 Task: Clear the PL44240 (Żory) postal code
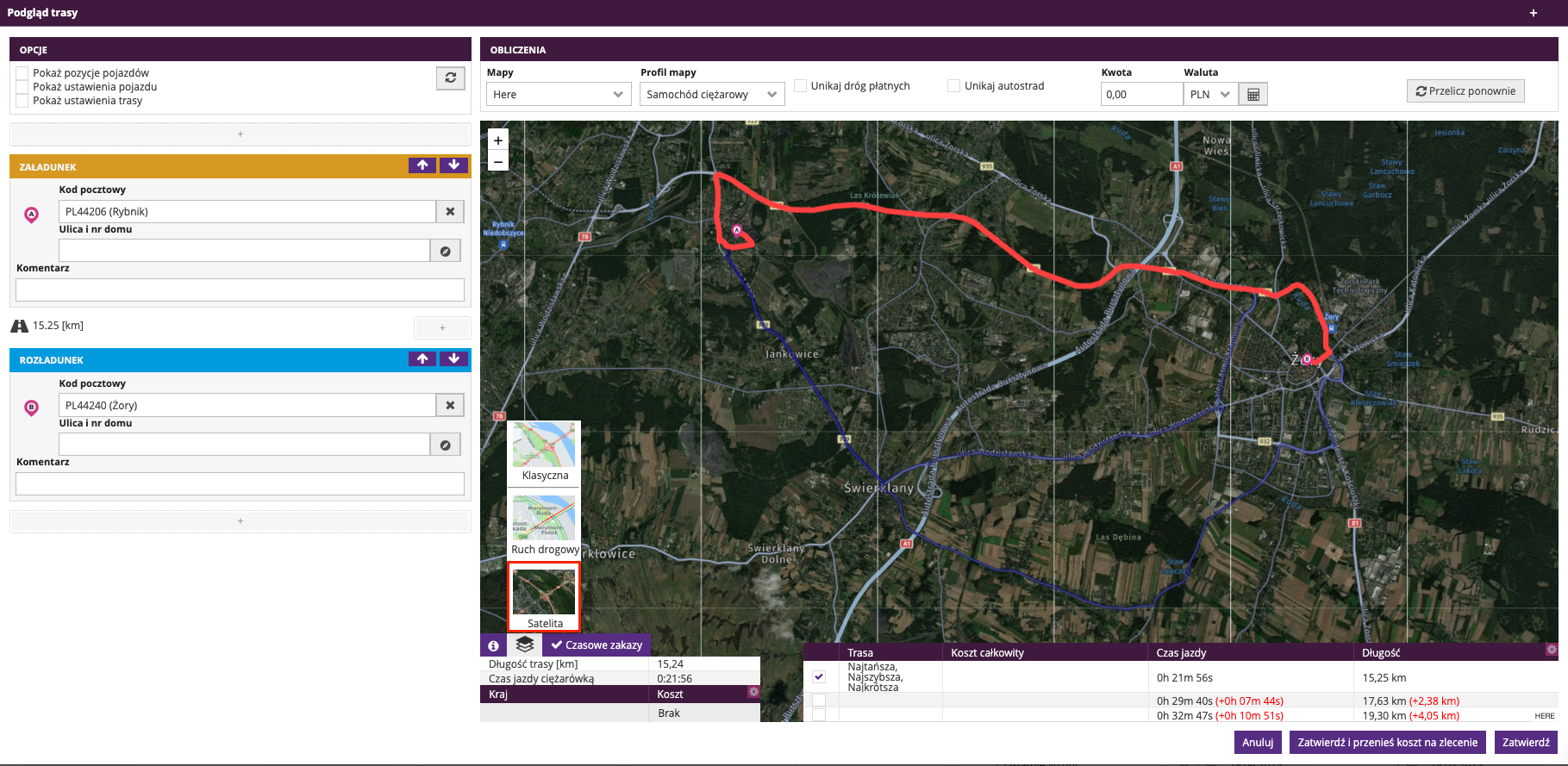pos(450,405)
